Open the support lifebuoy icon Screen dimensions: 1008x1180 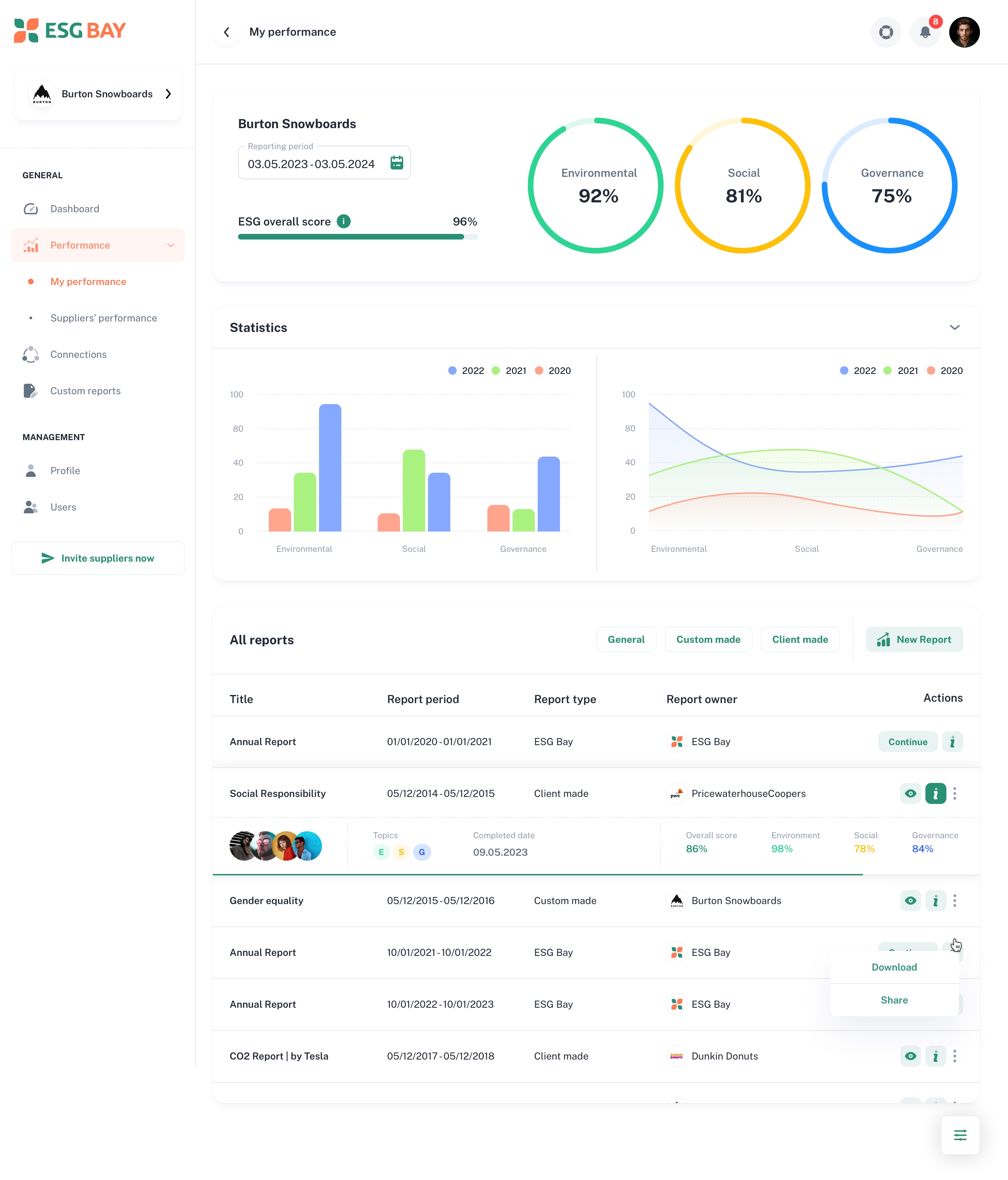[885, 32]
